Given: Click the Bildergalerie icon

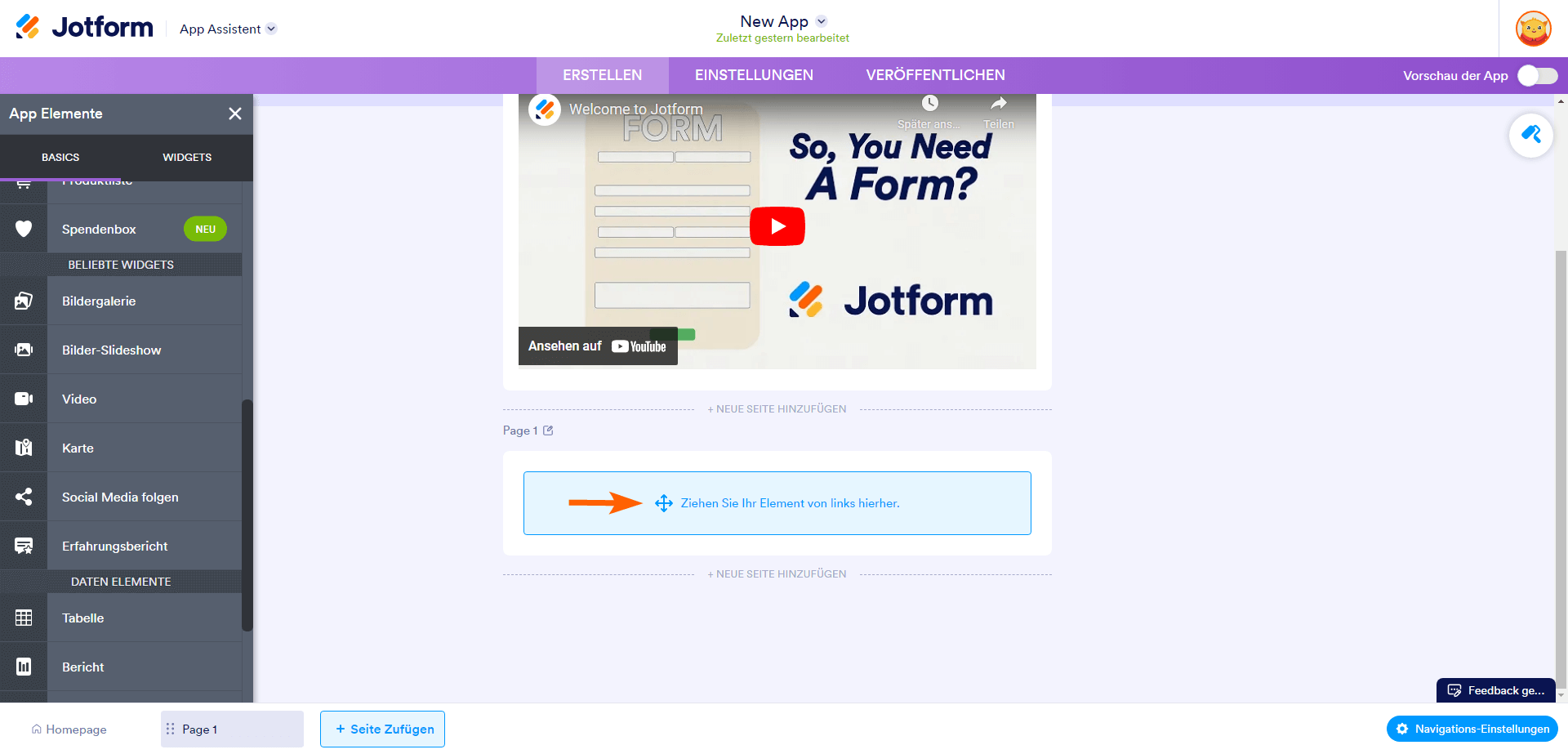Looking at the screenshot, I should pyautogui.click(x=24, y=301).
